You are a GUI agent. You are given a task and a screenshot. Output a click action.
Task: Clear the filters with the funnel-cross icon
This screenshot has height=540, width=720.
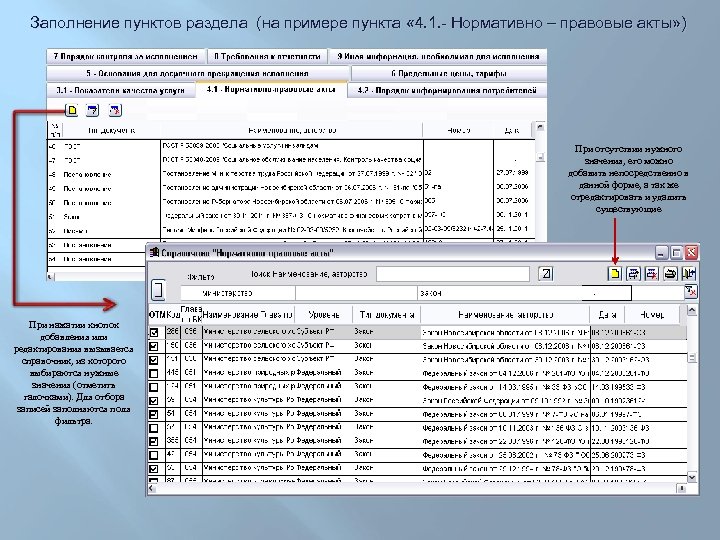point(691,292)
